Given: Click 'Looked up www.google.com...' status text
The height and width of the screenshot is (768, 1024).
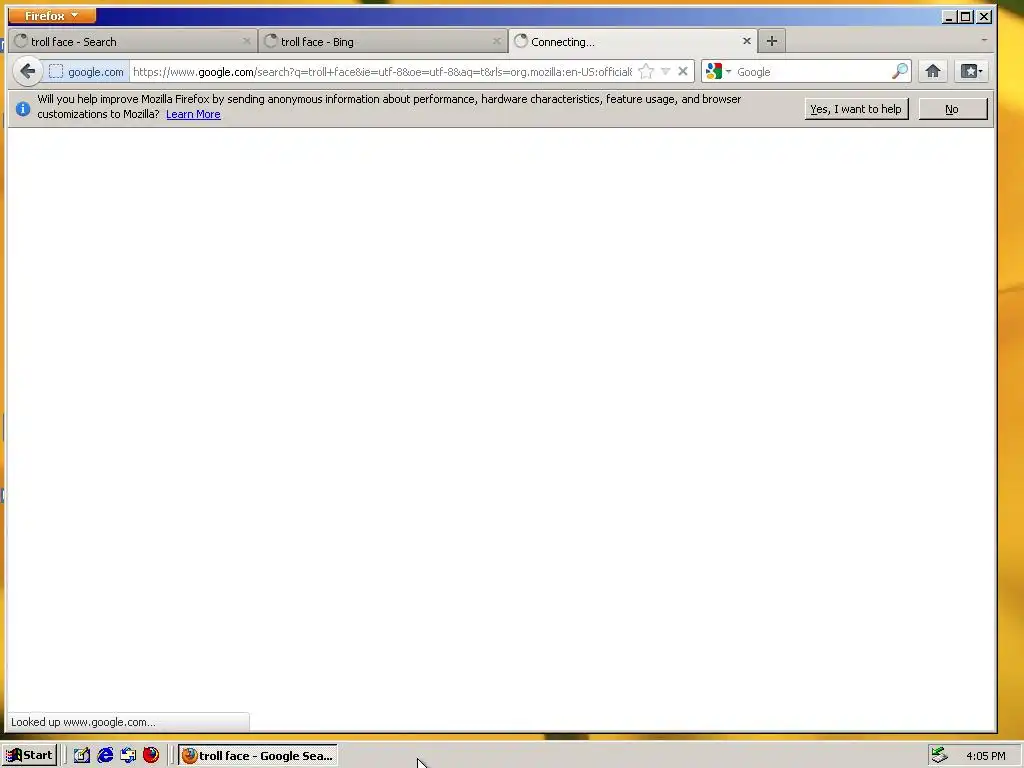Looking at the screenshot, I should (x=83, y=722).
